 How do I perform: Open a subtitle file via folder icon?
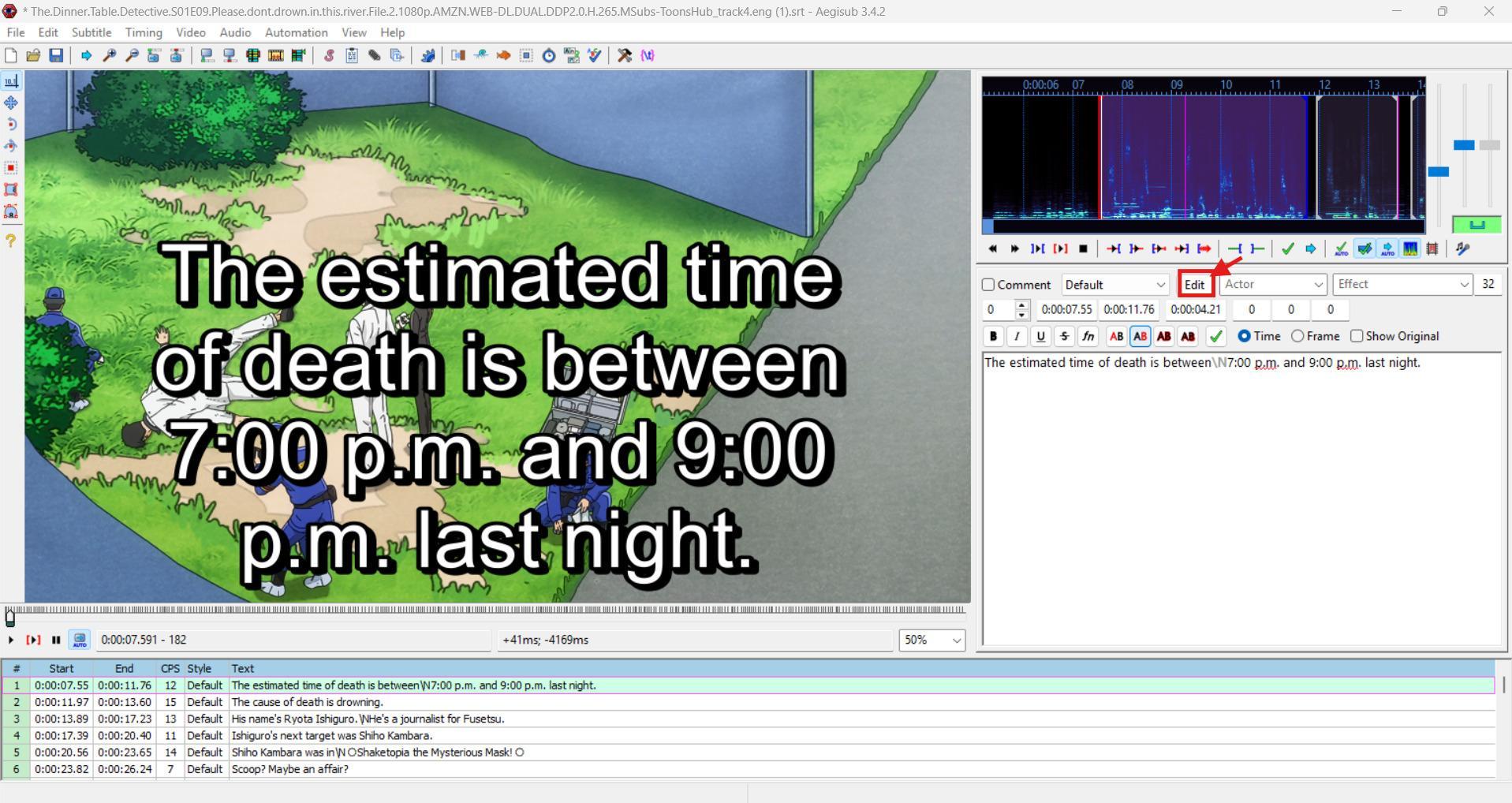point(33,55)
